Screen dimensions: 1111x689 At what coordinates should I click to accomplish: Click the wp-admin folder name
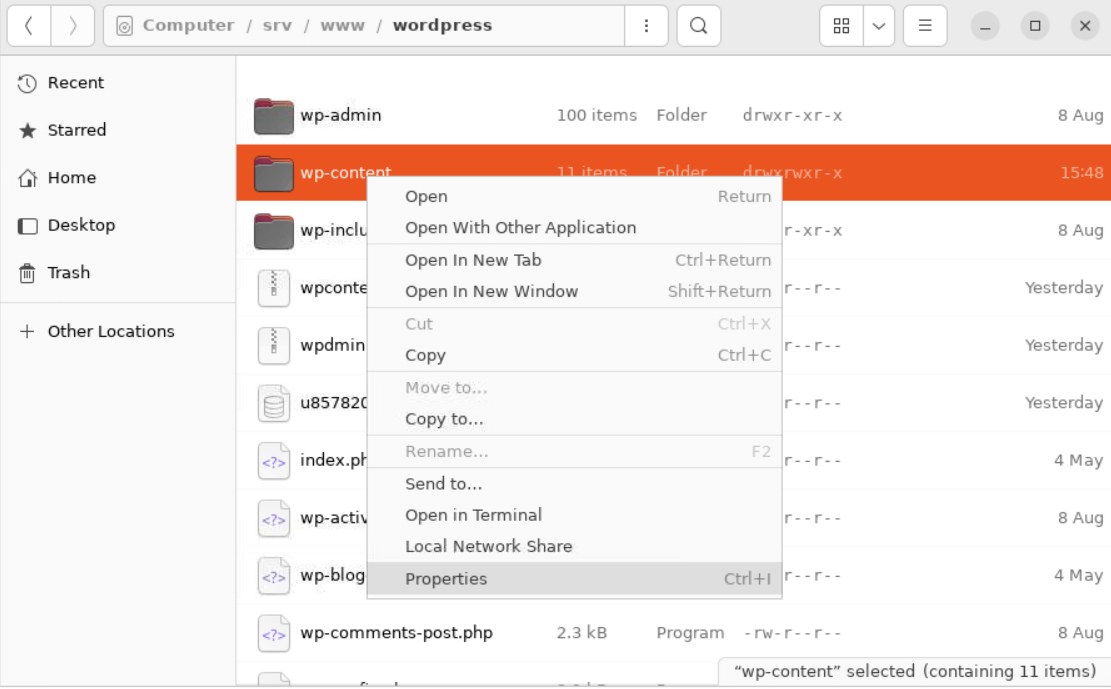click(341, 116)
